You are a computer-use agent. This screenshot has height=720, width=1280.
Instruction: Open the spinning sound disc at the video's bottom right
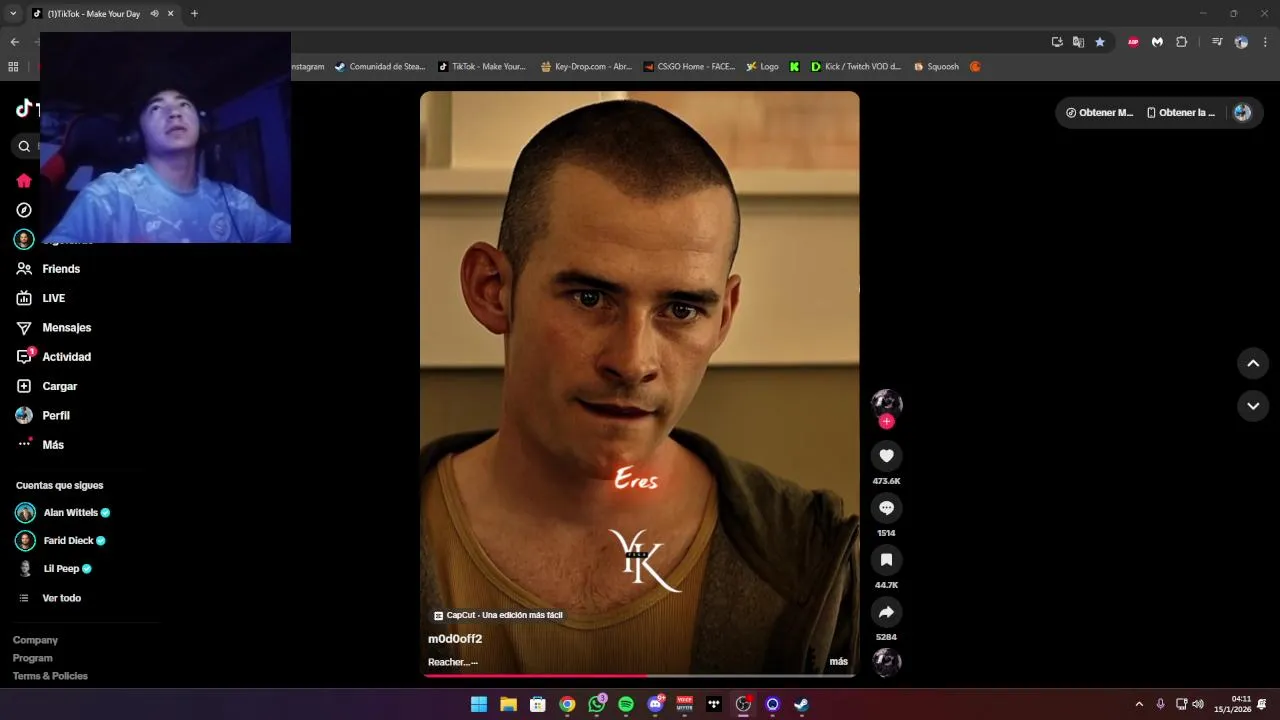886,662
